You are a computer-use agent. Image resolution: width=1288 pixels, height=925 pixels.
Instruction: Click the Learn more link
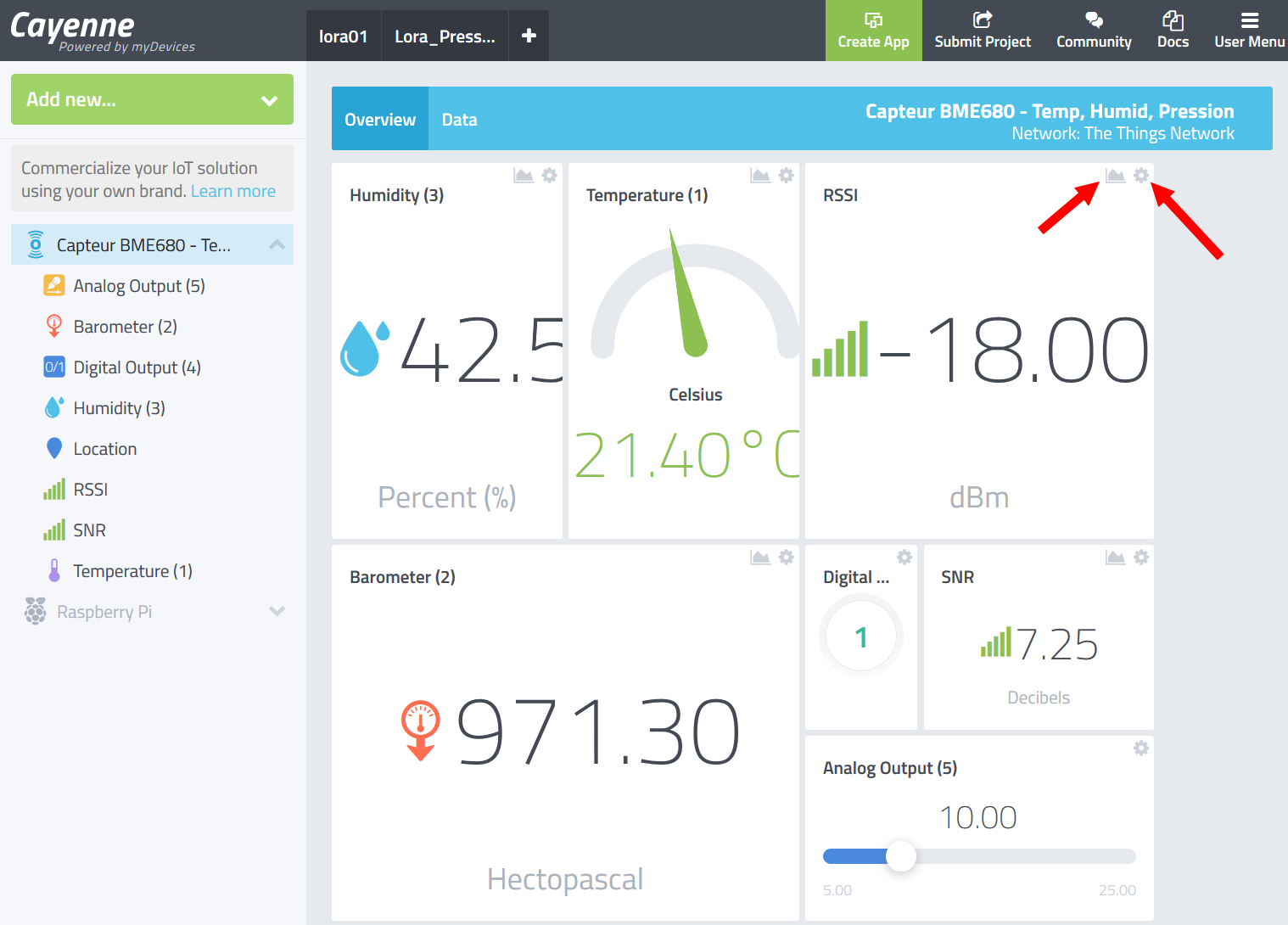[233, 191]
